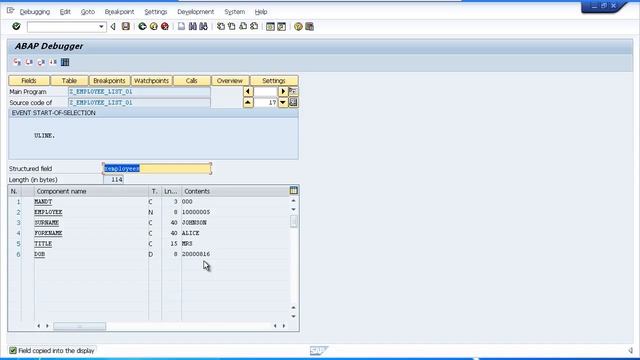Image resolution: width=640 pixels, height=360 pixels.
Task: Click the Execute step debugger icon
Action: (29, 62)
